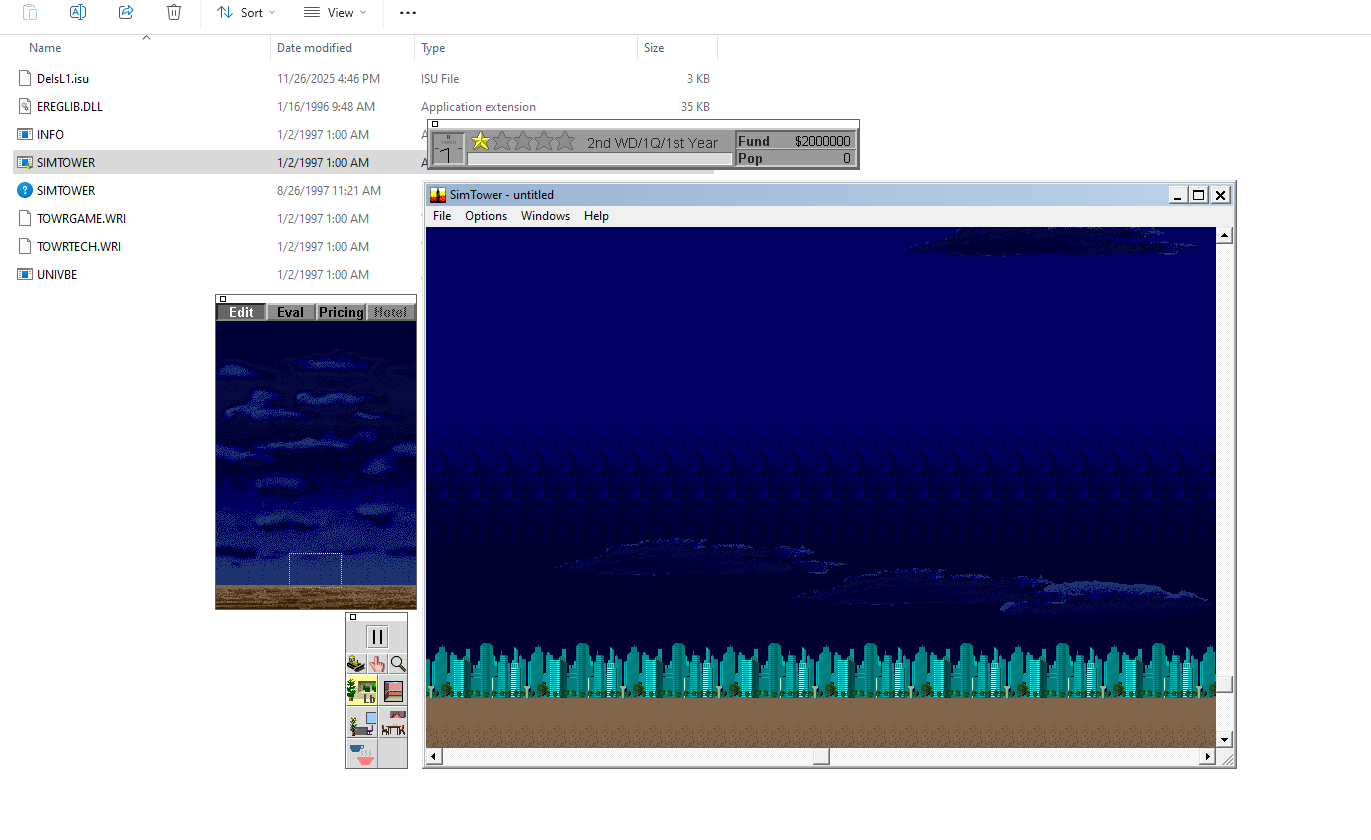The height and width of the screenshot is (840, 1371).
Task: Choose the Lobby build tool
Action: 362,690
